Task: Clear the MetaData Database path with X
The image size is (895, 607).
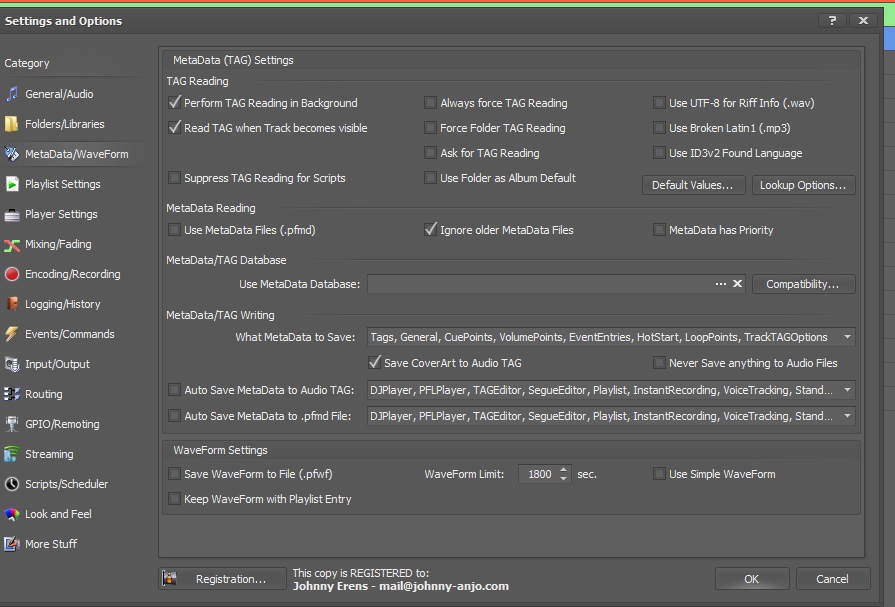Action: point(738,284)
